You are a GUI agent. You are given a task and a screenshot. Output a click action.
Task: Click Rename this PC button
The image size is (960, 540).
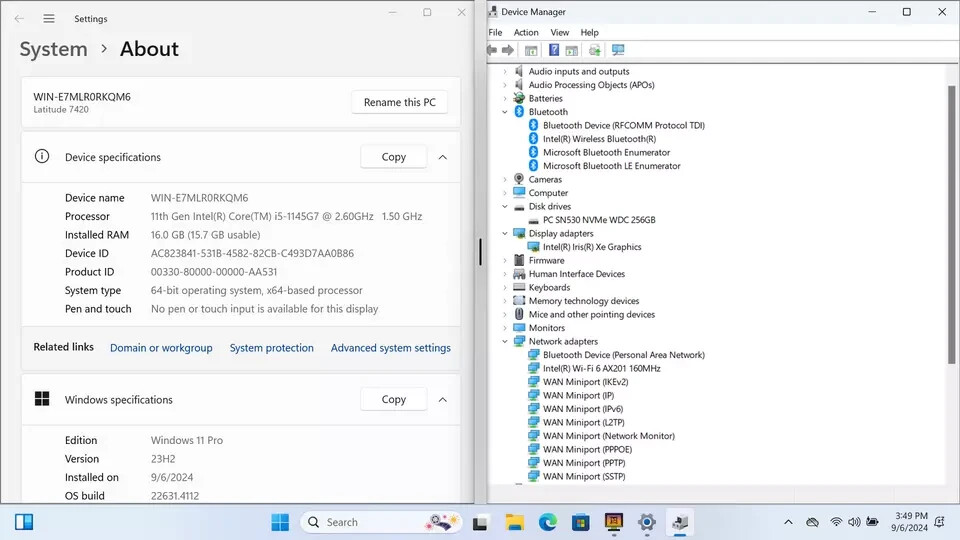coord(400,102)
